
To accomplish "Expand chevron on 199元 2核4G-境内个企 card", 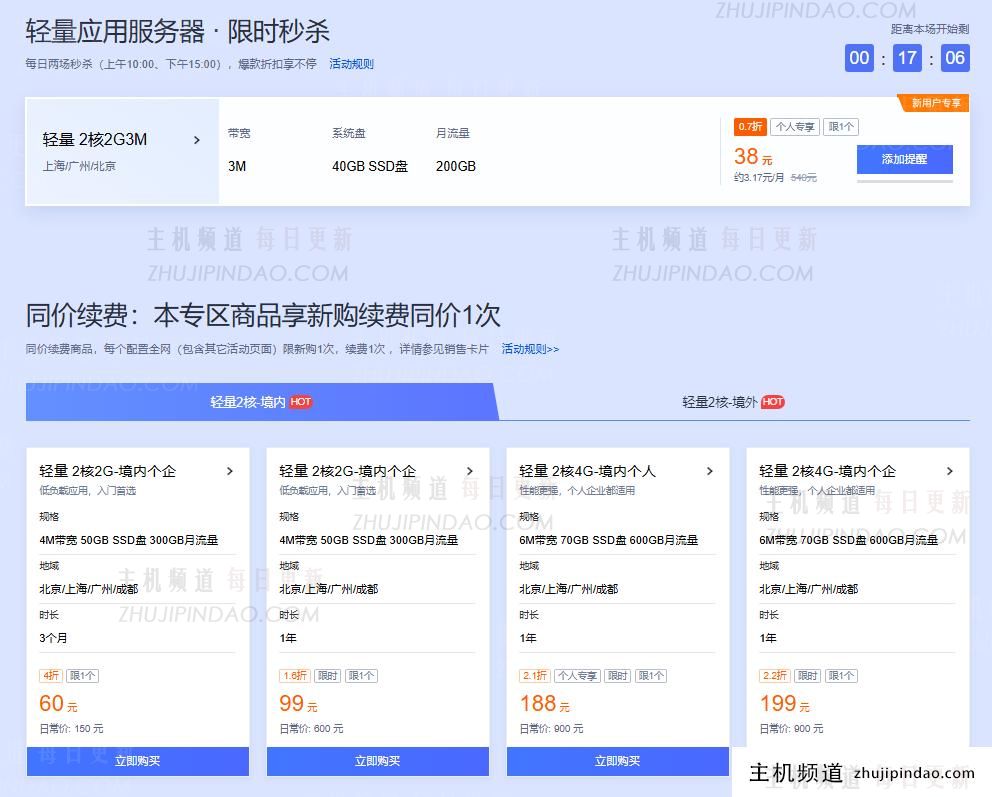I will pos(949,471).
